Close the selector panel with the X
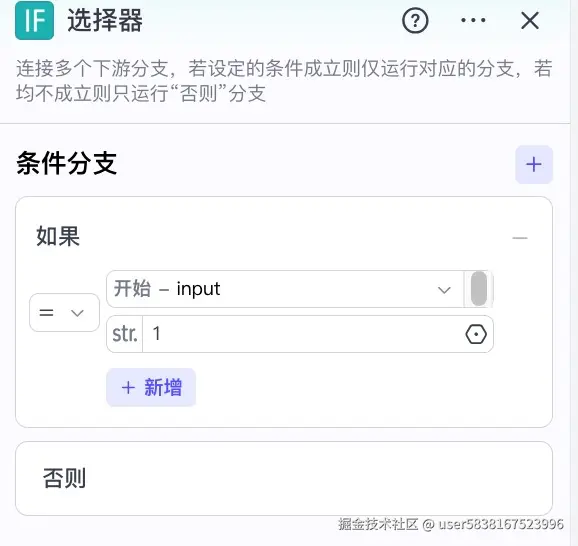This screenshot has width=578, height=546. [530, 20]
